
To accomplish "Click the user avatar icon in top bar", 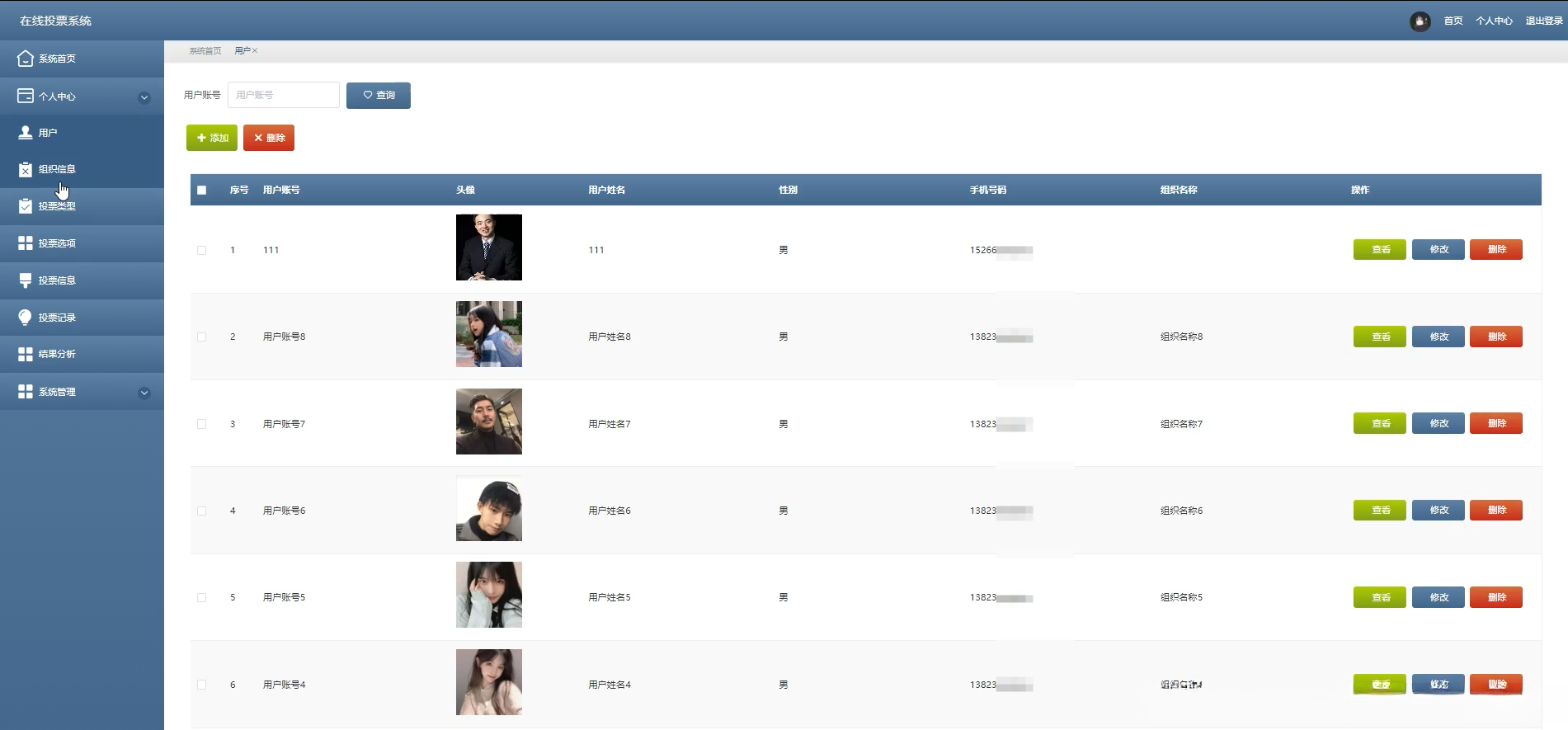I will click(x=1420, y=21).
